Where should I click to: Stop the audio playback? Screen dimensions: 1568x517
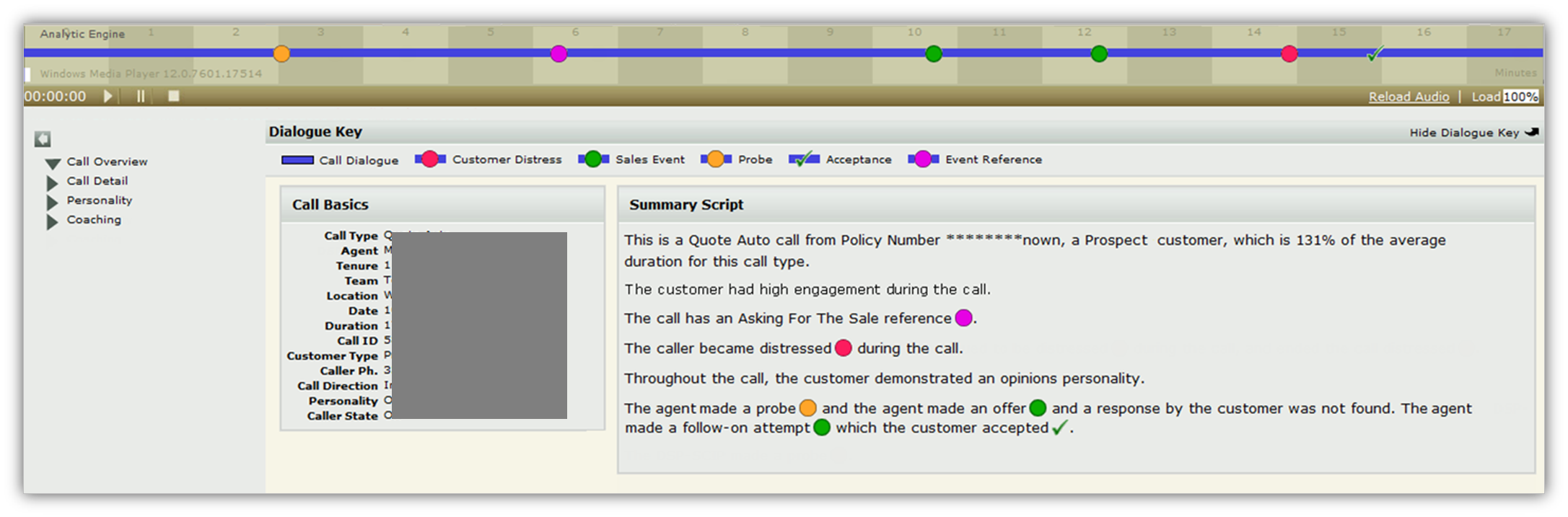[174, 96]
